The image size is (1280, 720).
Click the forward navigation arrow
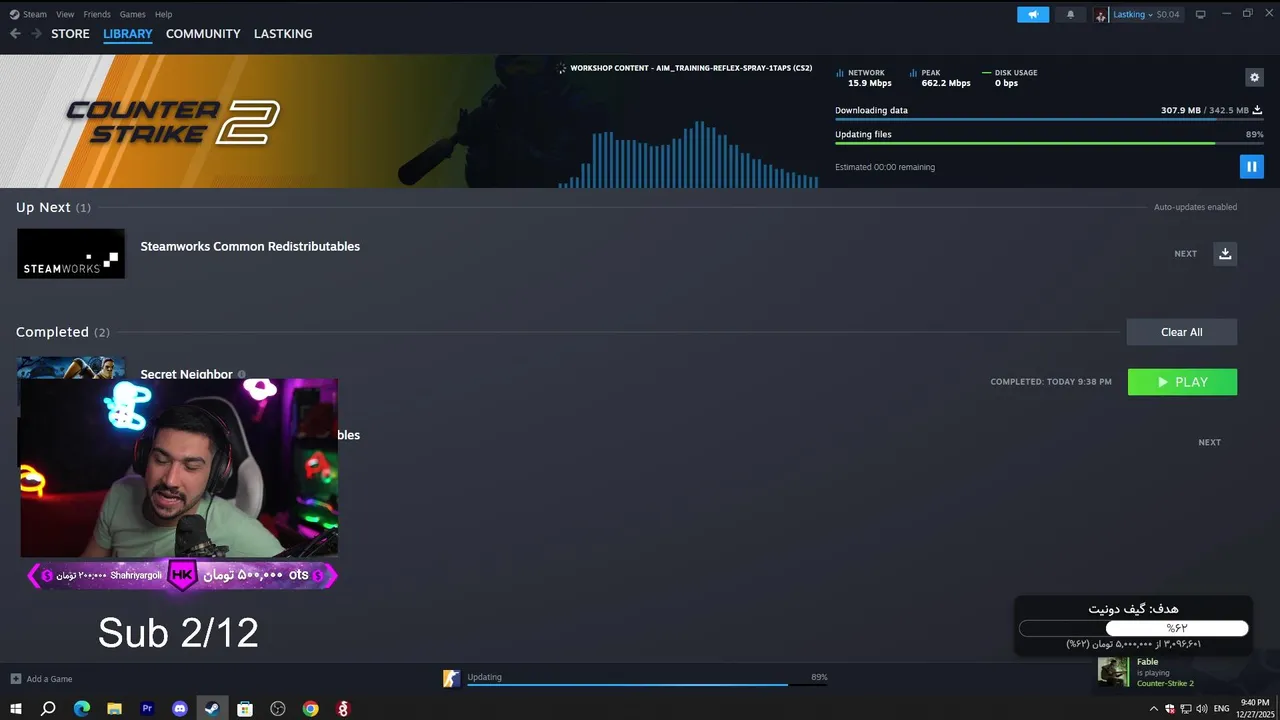[x=36, y=34]
